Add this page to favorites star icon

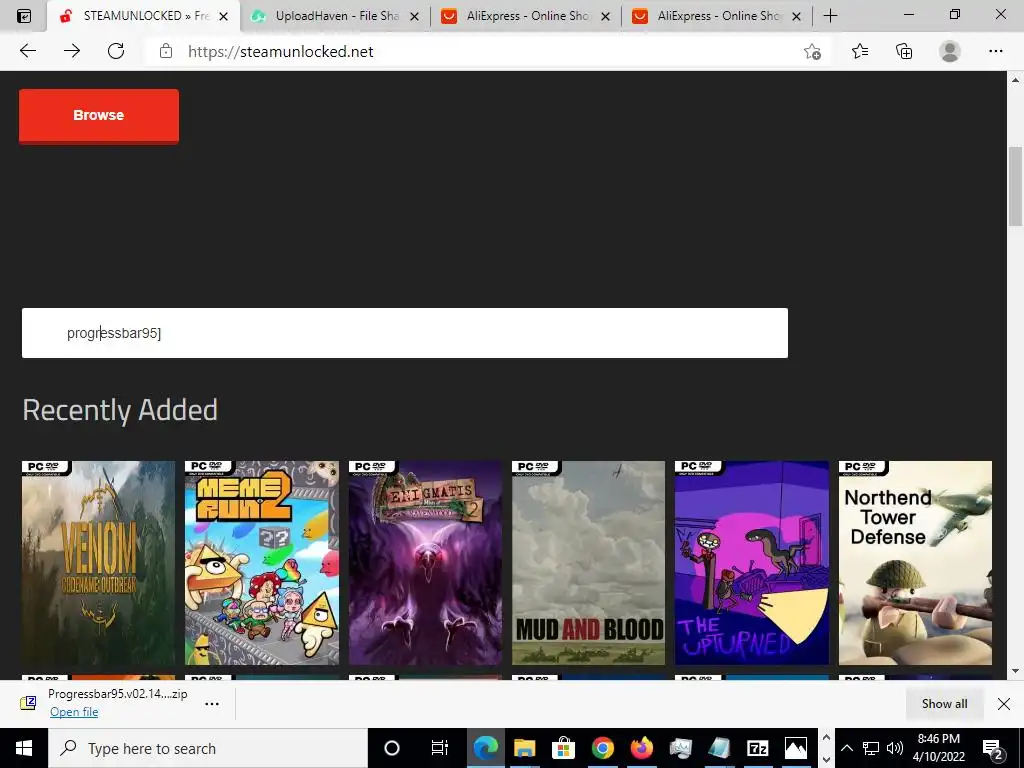[812, 52]
